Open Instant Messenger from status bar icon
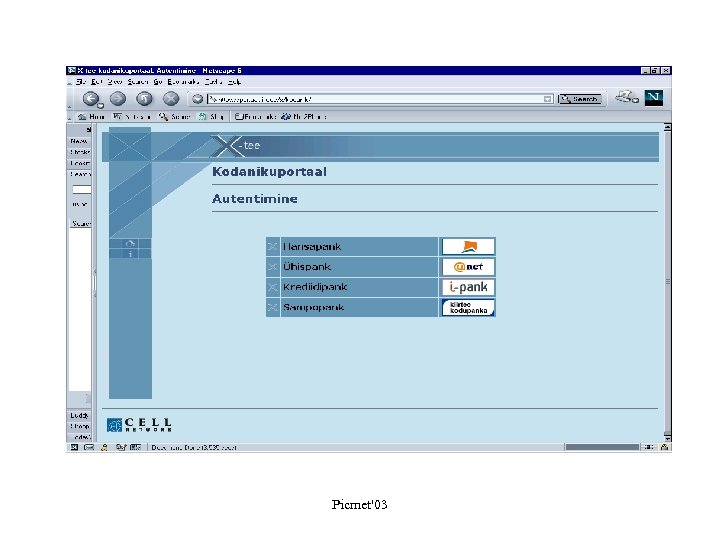The width and height of the screenshot is (720, 540). click(x=104, y=447)
